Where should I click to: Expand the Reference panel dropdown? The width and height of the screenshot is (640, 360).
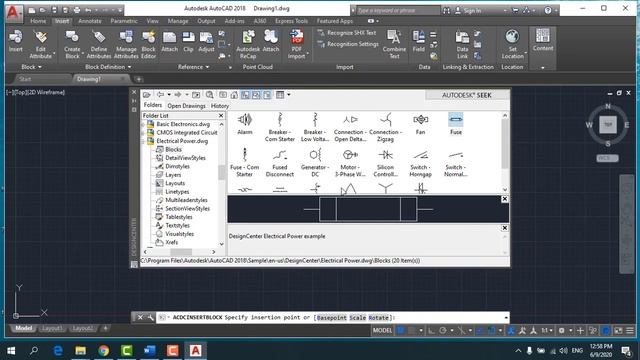[193, 67]
